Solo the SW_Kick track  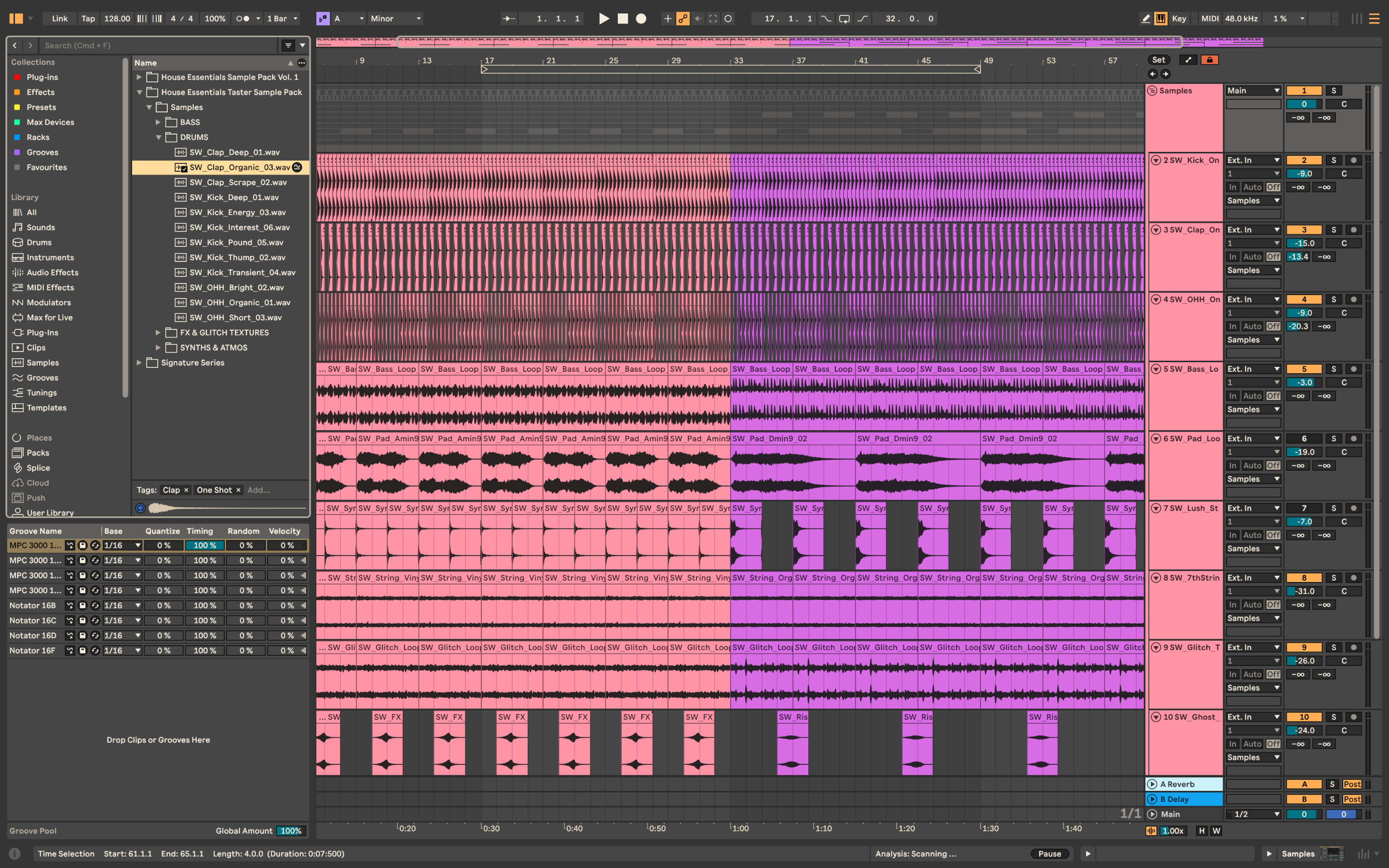[1334, 160]
